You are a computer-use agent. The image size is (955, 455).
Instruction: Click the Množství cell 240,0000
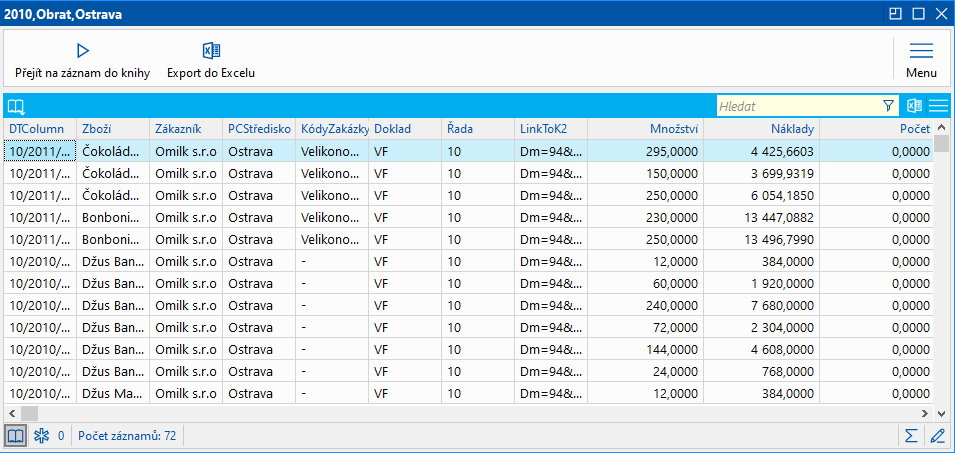pos(646,305)
